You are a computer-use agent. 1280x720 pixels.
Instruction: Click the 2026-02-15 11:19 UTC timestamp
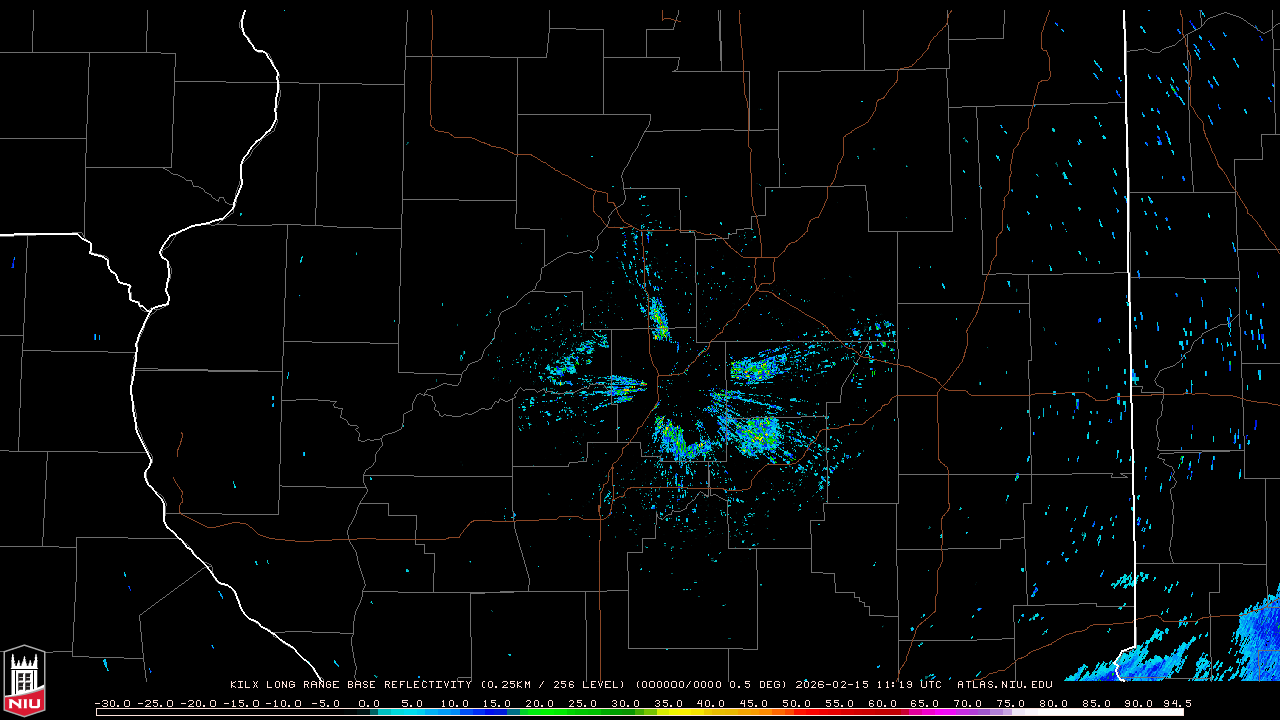[x=868, y=685]
